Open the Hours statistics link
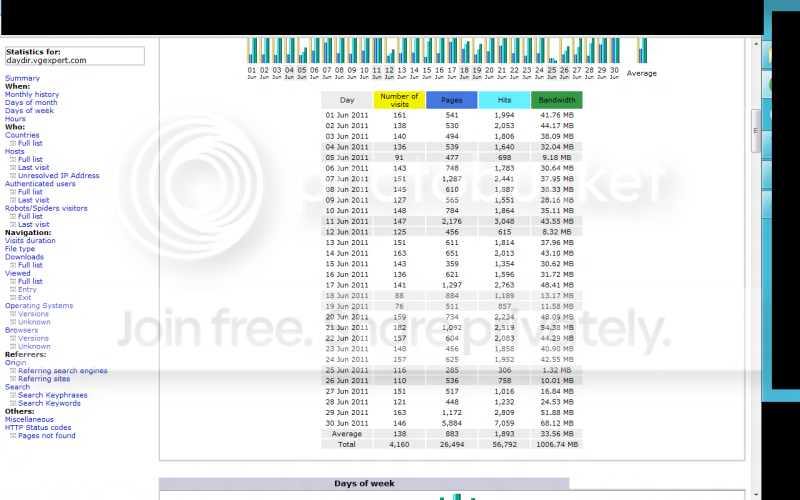This screenshot has width=800, height=500. pyautogui.click(x=15, y=119)
